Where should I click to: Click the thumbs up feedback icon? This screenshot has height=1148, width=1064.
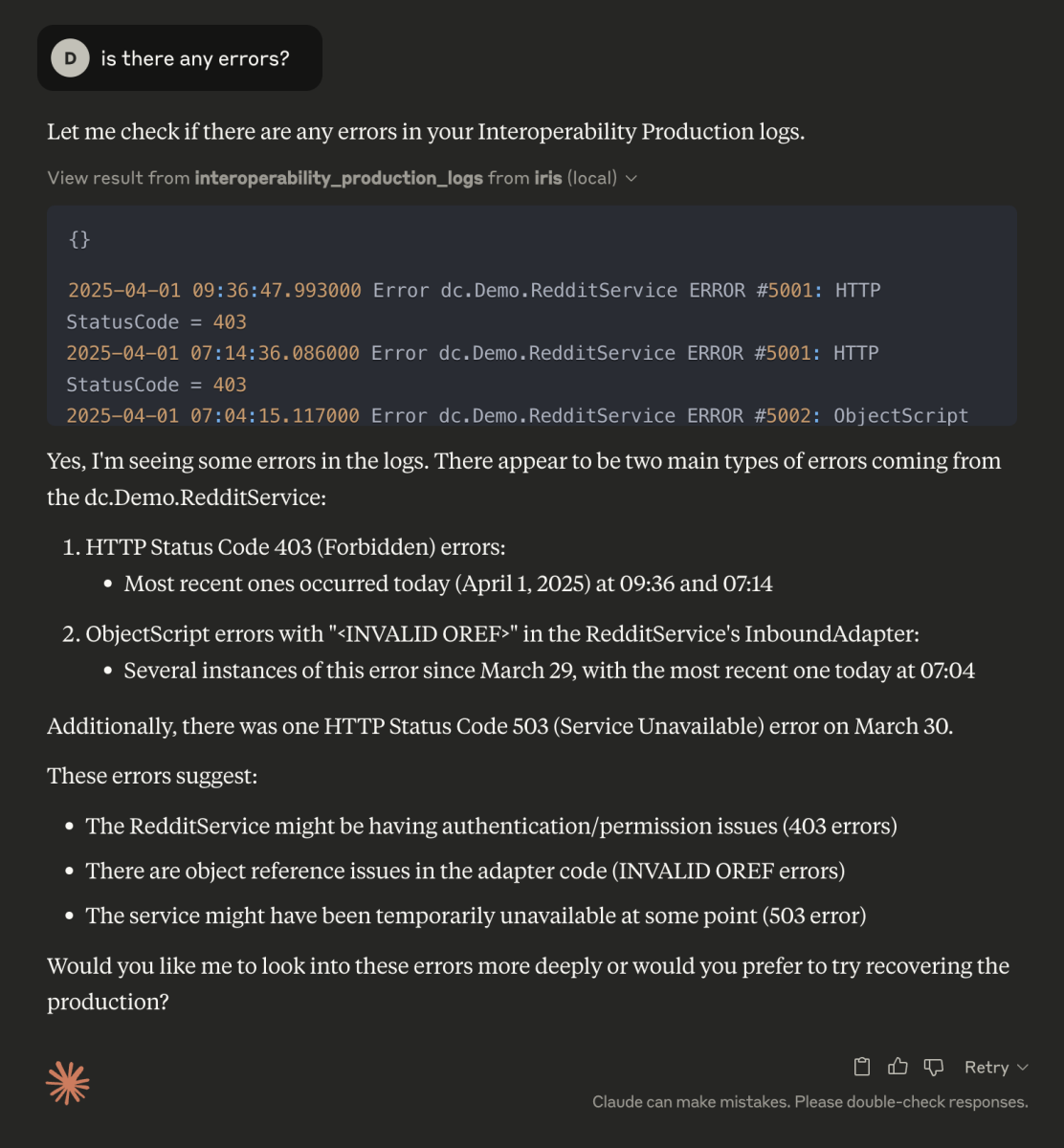tap(898, 1067)
